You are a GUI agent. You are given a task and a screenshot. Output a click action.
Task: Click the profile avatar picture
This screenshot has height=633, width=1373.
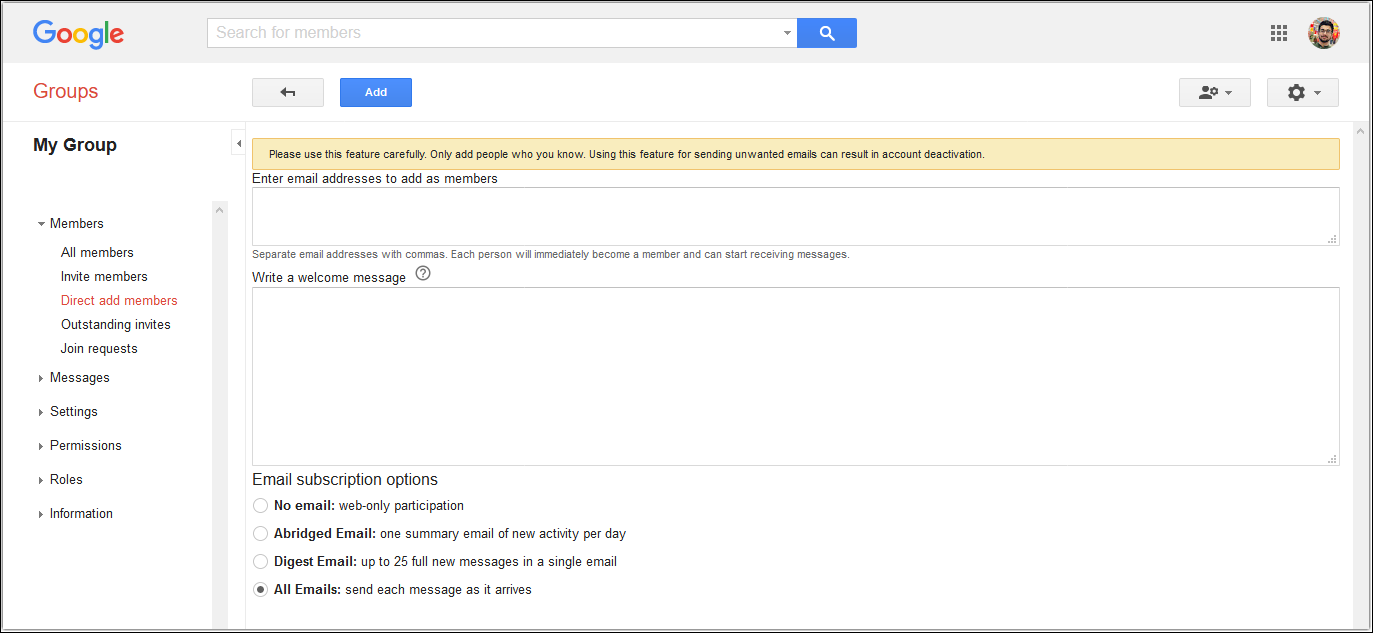(x=1323, y=32)
